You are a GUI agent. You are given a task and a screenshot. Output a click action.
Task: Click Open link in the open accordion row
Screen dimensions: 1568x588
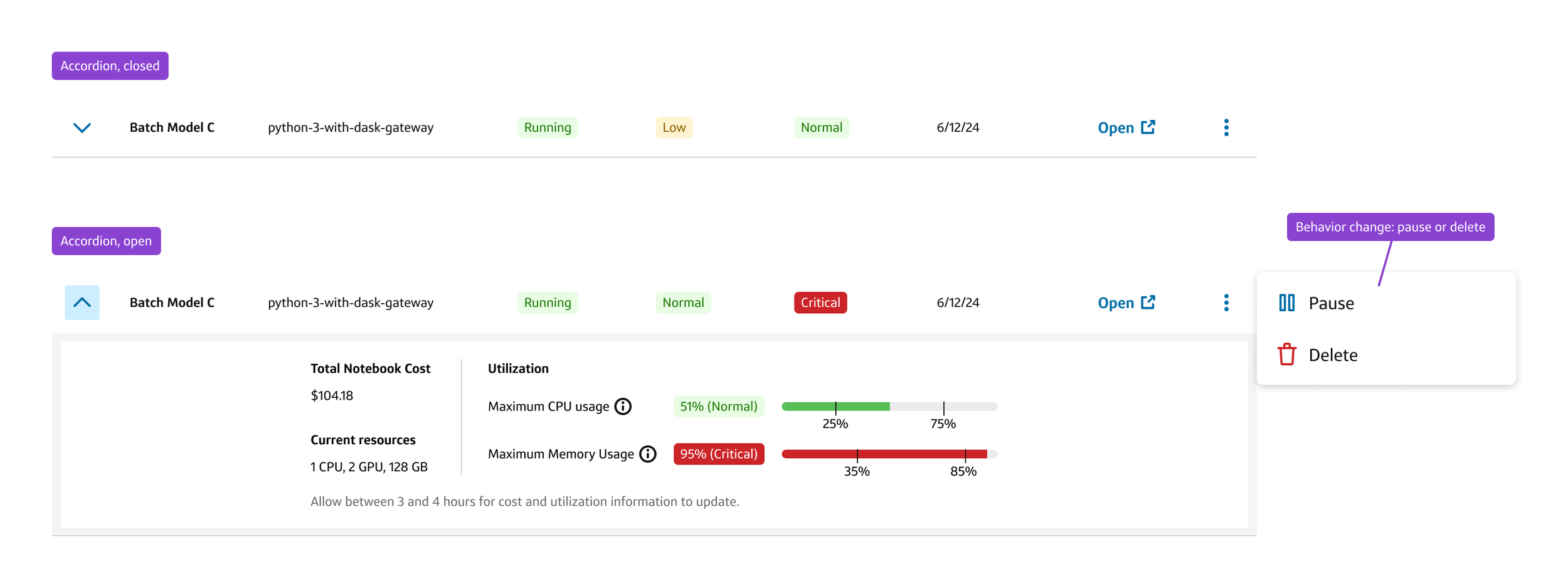[x=1126, y=302]
